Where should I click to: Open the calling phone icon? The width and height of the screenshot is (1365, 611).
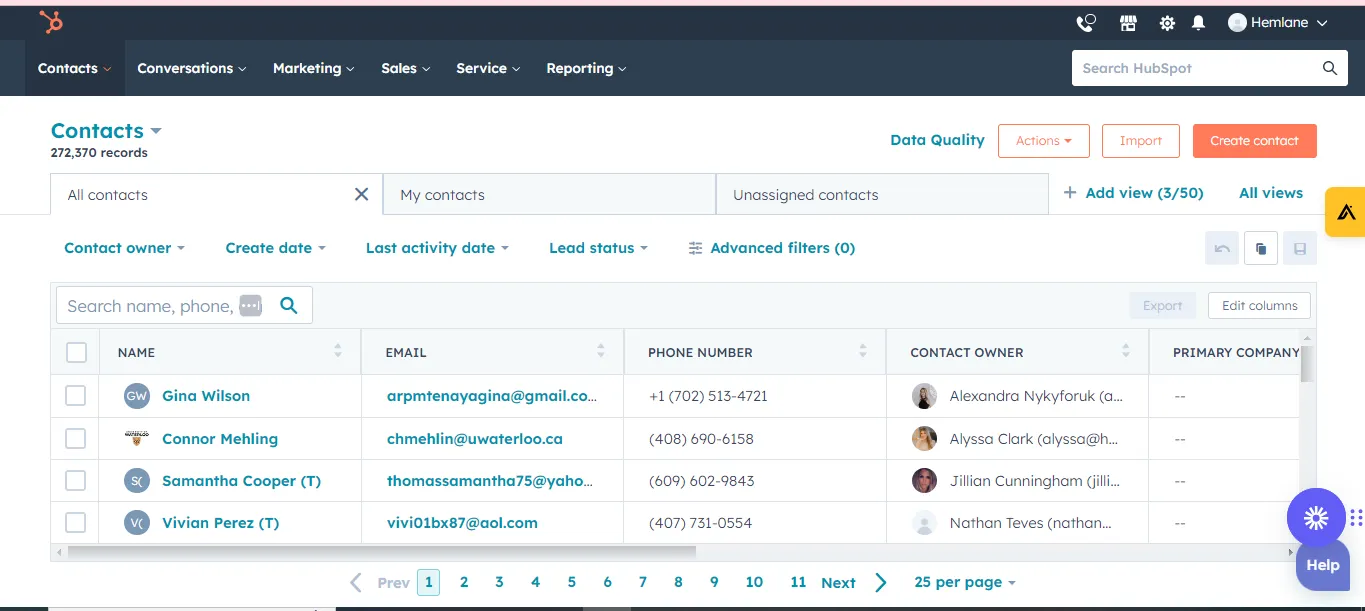(1085, 23)
